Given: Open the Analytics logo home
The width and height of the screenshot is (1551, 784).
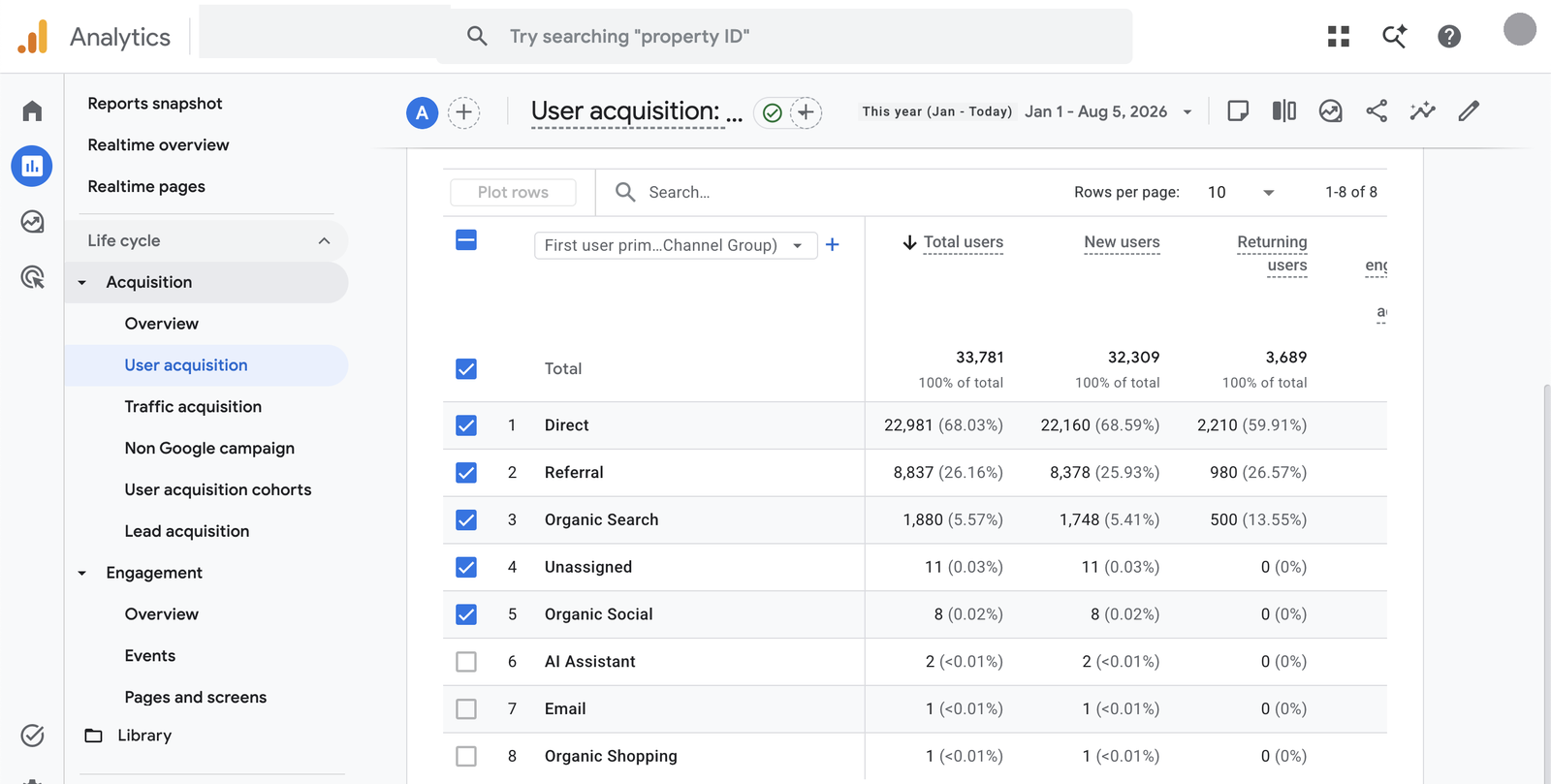Looking at the screenshot, I should coord(33,37).
